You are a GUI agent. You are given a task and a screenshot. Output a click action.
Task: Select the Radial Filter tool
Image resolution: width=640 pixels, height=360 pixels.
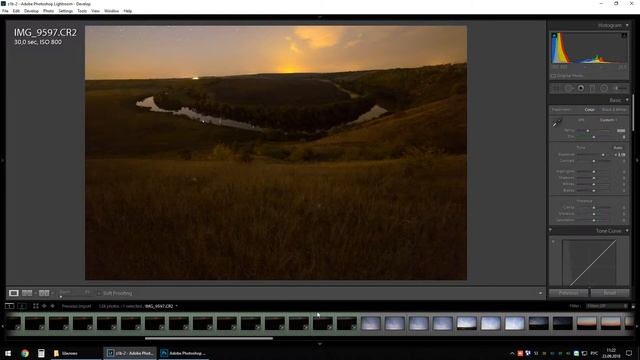point(604,88)
